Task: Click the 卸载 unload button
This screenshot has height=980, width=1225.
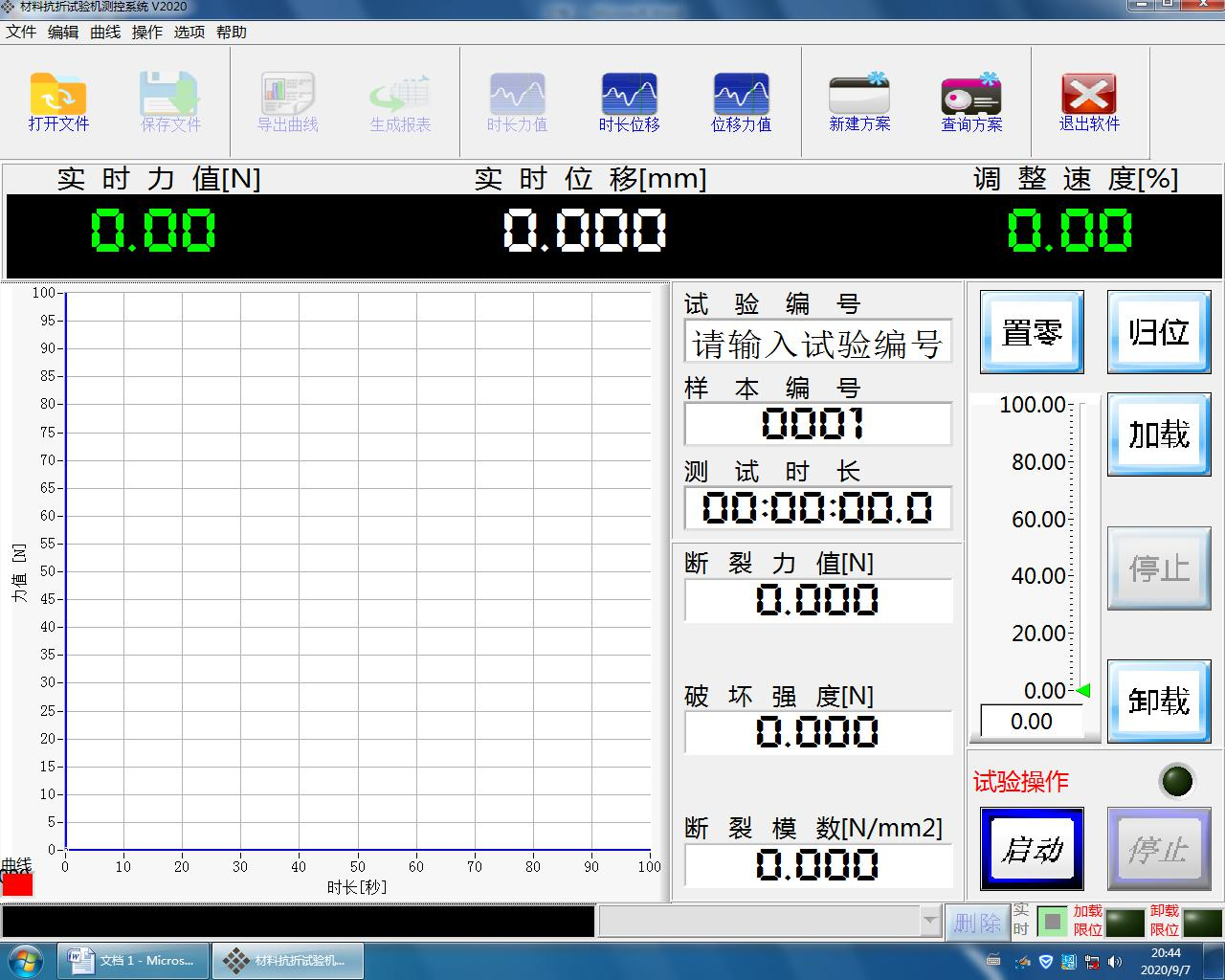Action: 1158,702
